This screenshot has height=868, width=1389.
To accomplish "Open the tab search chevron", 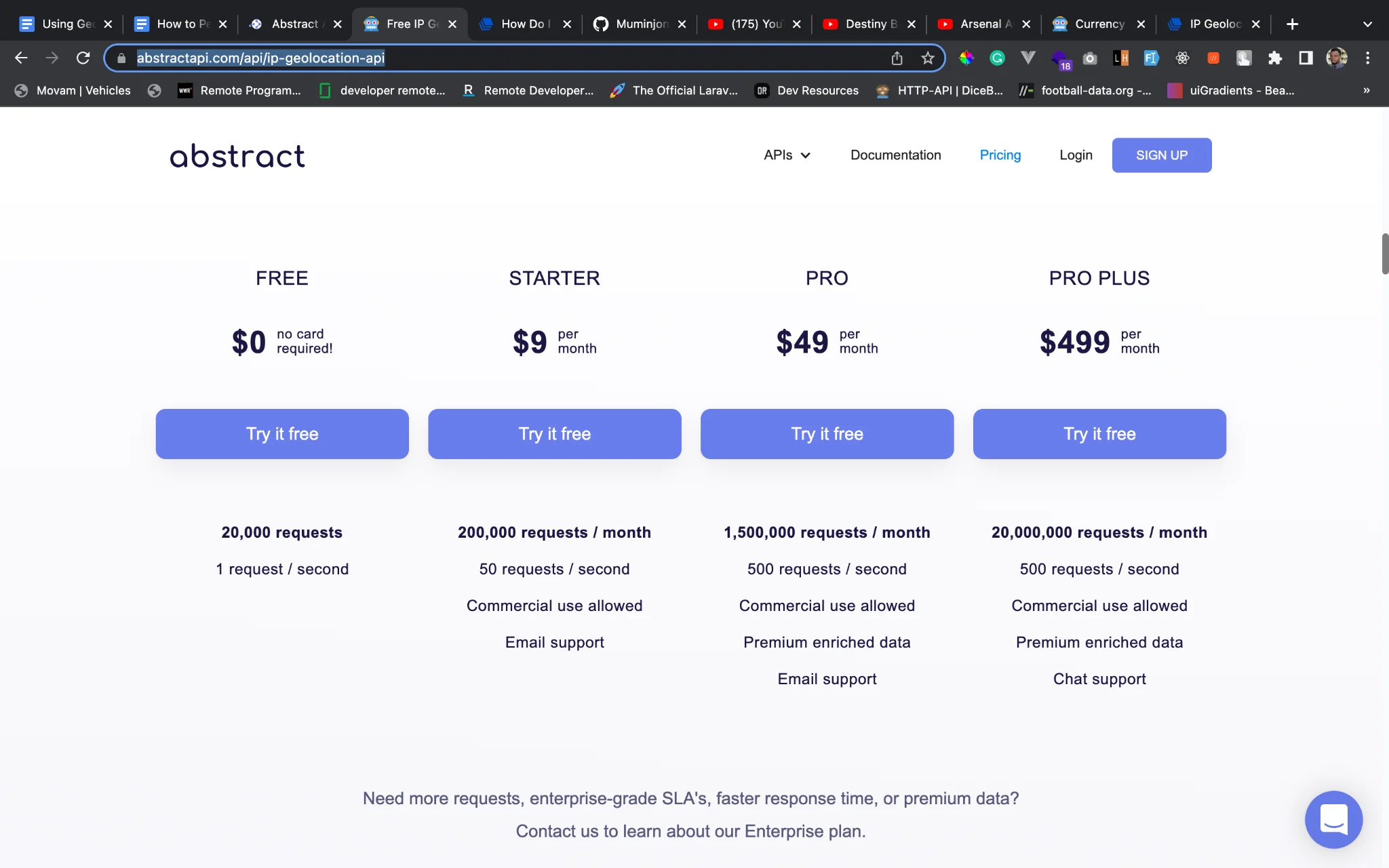I will point(1367,24).
